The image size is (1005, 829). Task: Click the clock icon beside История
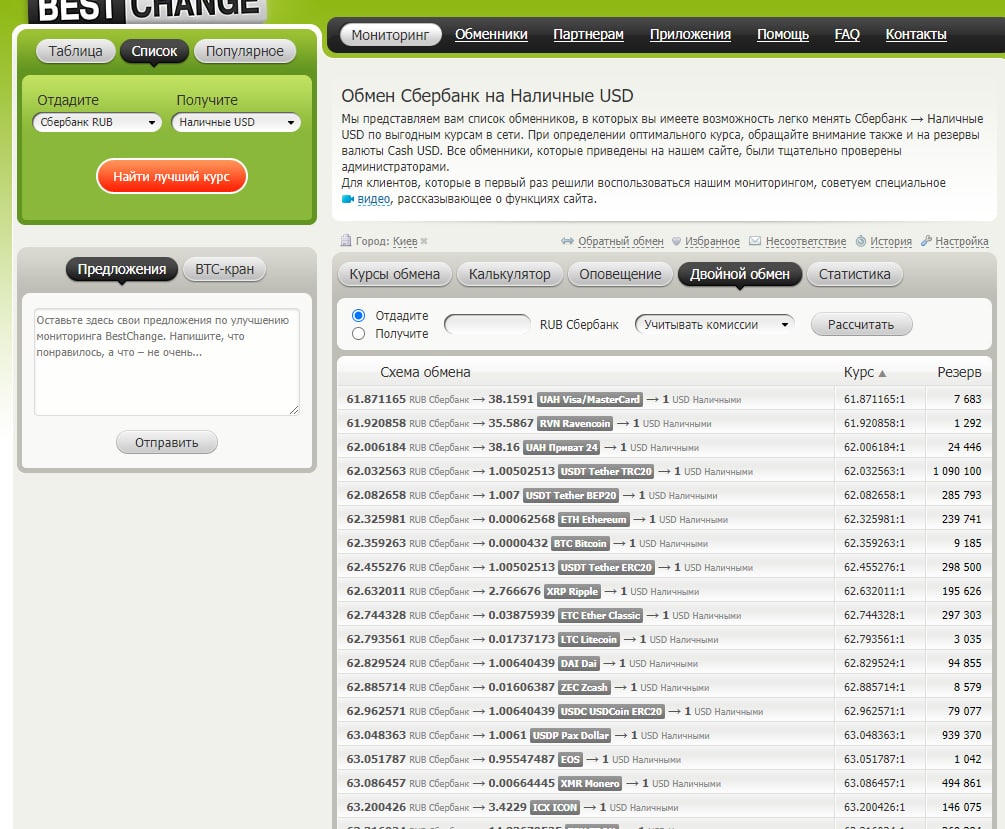point(861,241)
